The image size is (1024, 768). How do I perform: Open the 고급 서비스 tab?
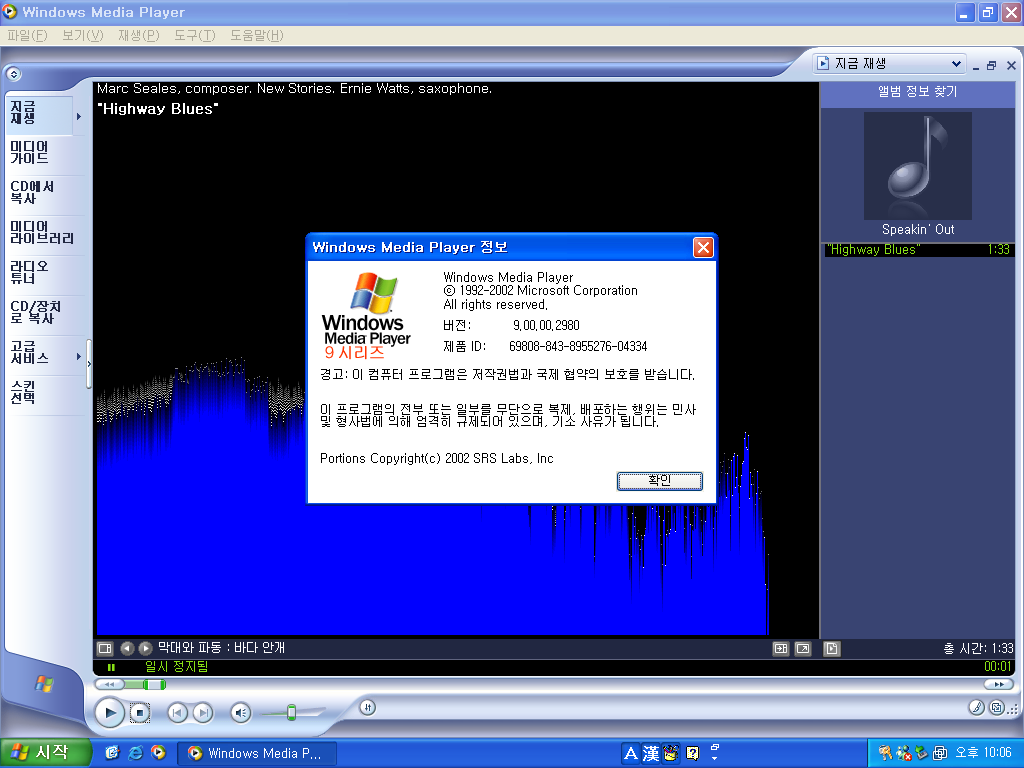[x=40, y=353]
